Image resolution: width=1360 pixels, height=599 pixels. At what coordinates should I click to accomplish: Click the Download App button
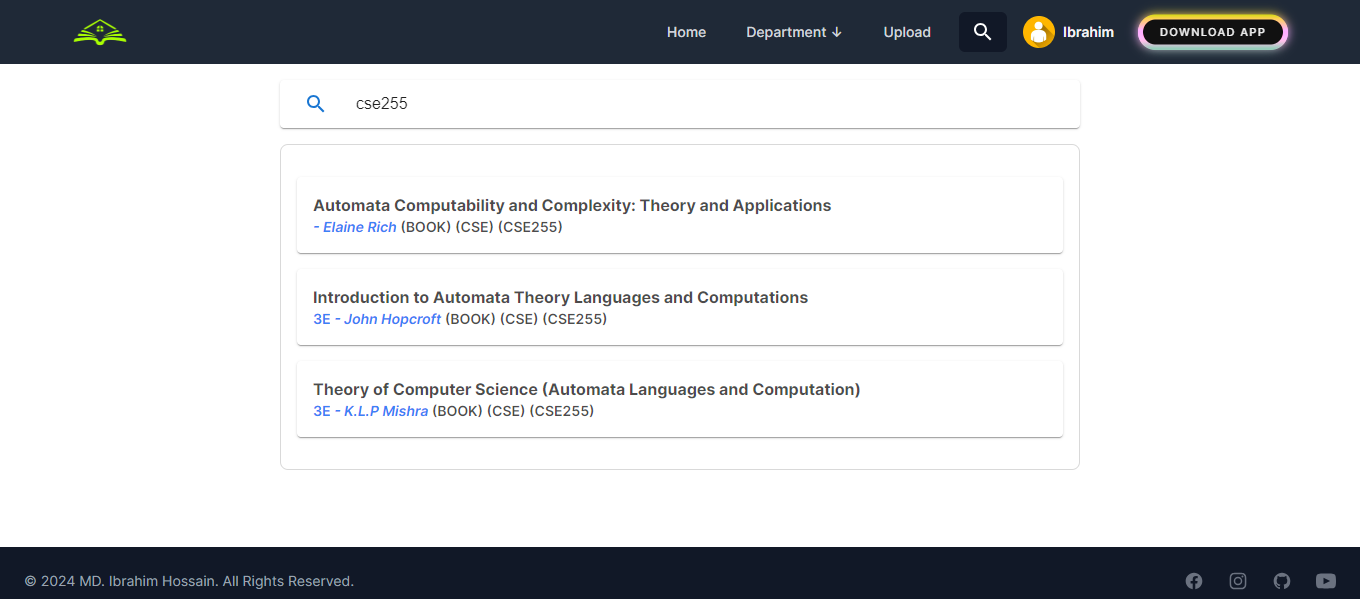coord(1212,32)
